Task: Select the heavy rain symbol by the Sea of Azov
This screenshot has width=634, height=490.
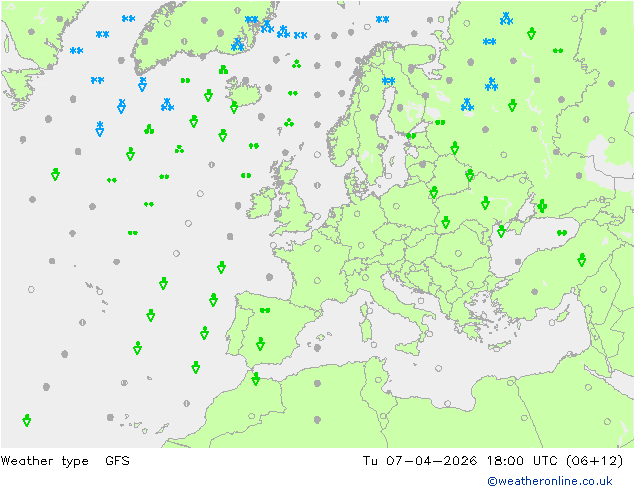Action: [542, 206]
